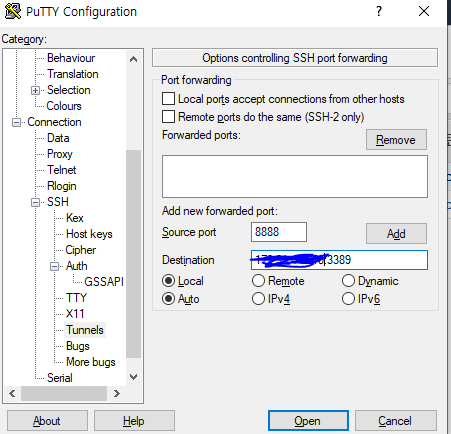Open the Cipher category

(81, 250)
